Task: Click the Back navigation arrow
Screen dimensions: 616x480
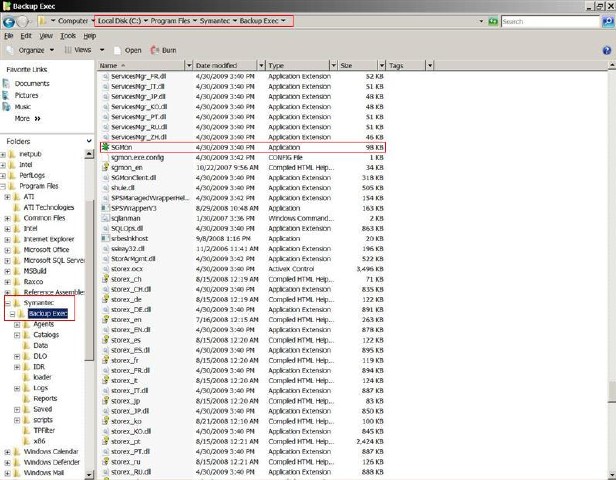Action: click(x=9, y=22)
